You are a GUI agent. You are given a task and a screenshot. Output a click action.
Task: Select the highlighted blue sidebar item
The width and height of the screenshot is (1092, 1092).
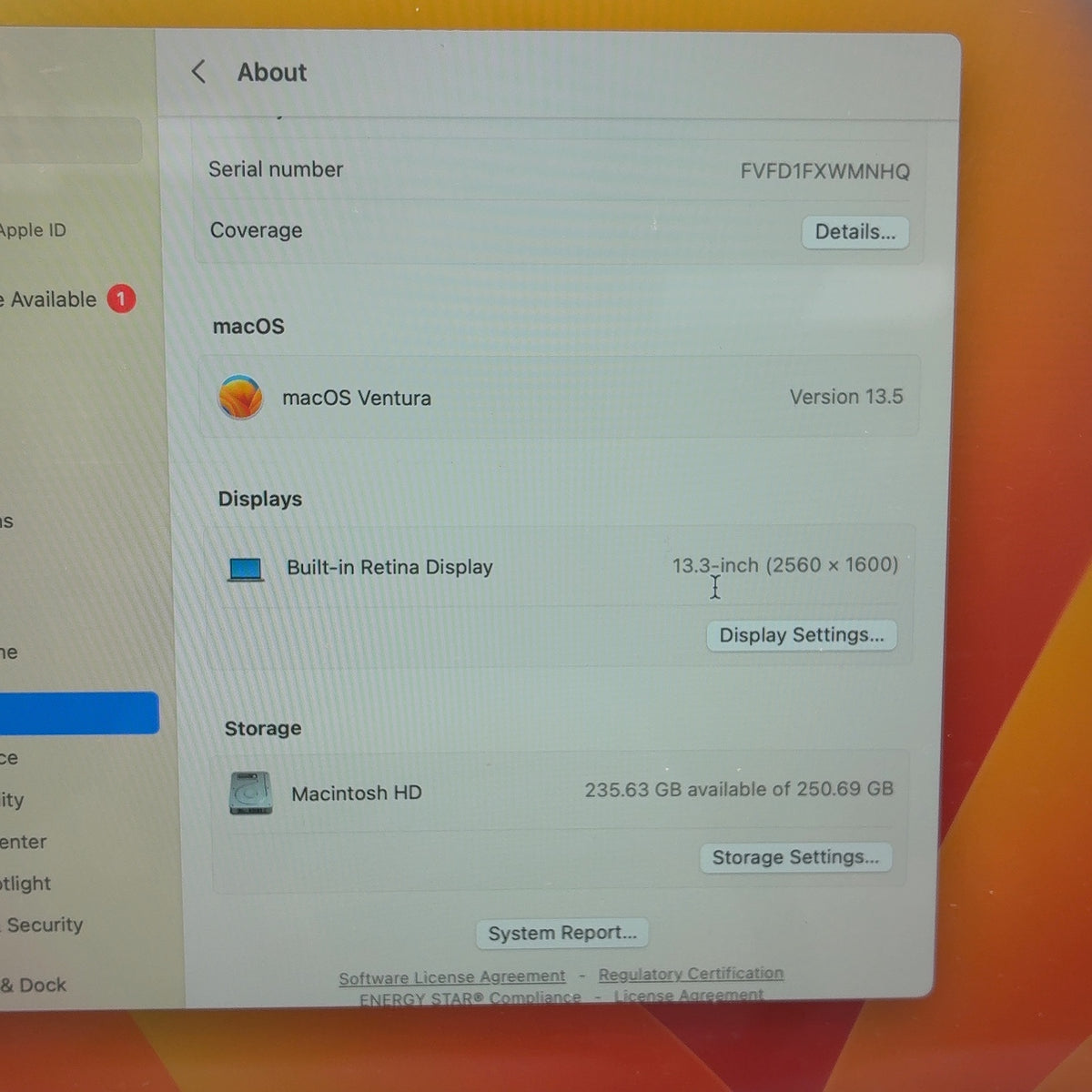coord(79,713)
